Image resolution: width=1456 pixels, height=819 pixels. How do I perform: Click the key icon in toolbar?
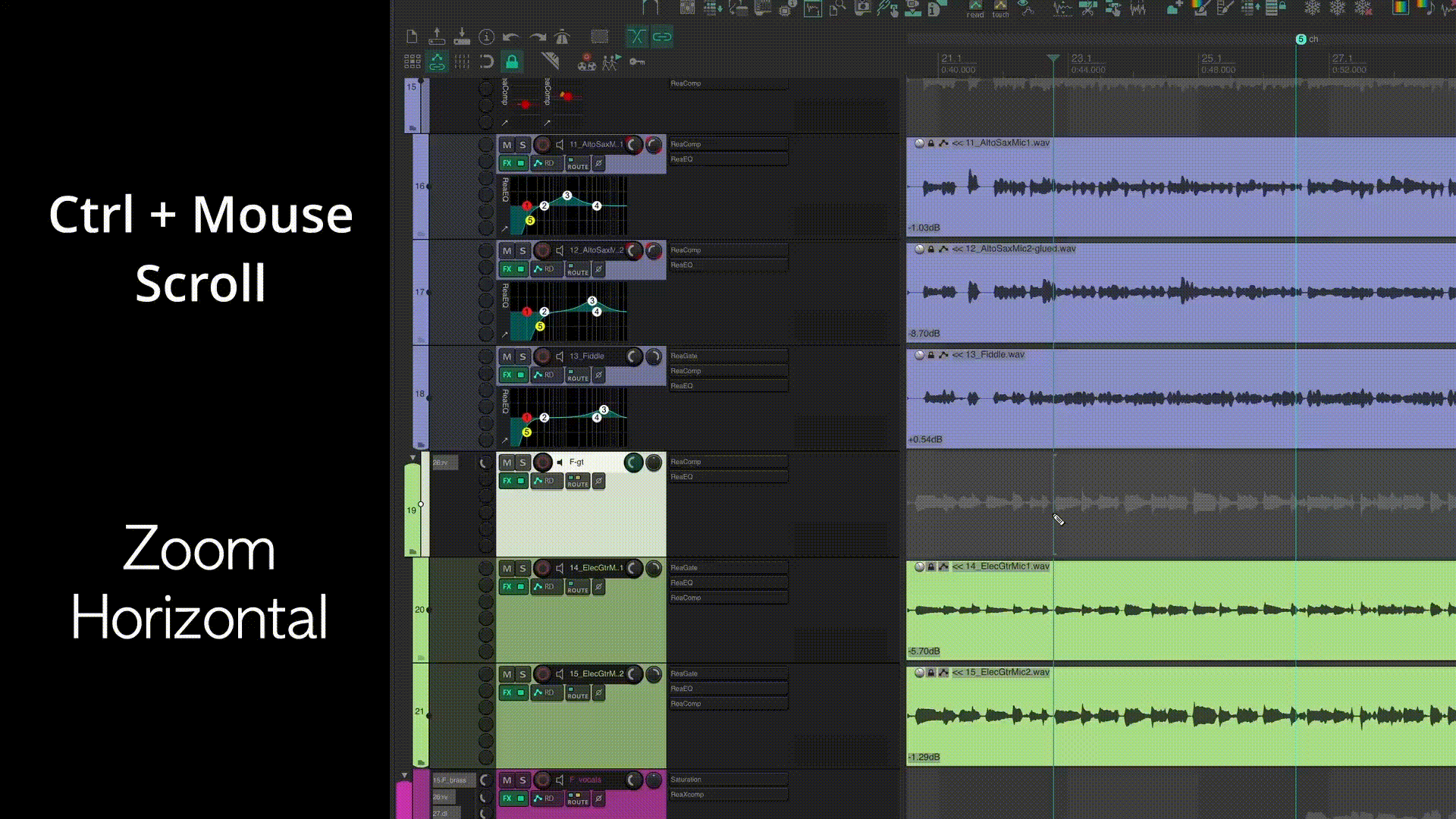coord(637,61)
